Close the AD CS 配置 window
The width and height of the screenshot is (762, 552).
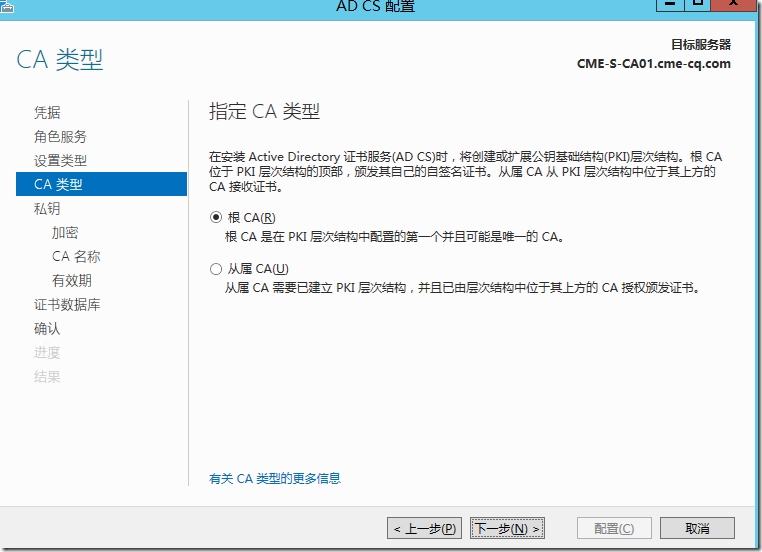point(733,4)
